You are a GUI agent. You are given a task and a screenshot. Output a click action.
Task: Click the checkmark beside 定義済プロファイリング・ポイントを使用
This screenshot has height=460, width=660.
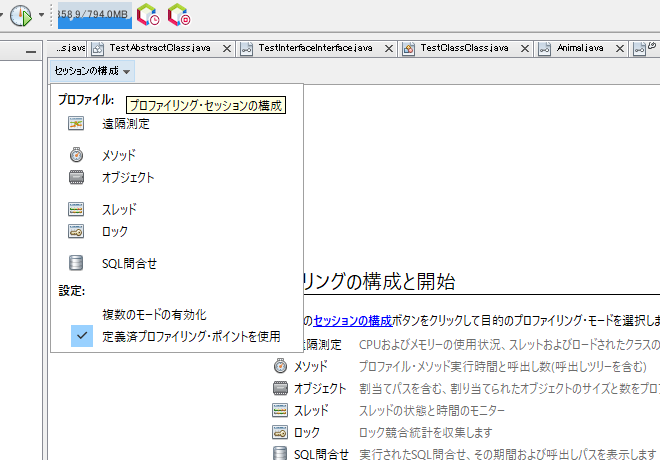pyautogui.click(x=82, y=336)
